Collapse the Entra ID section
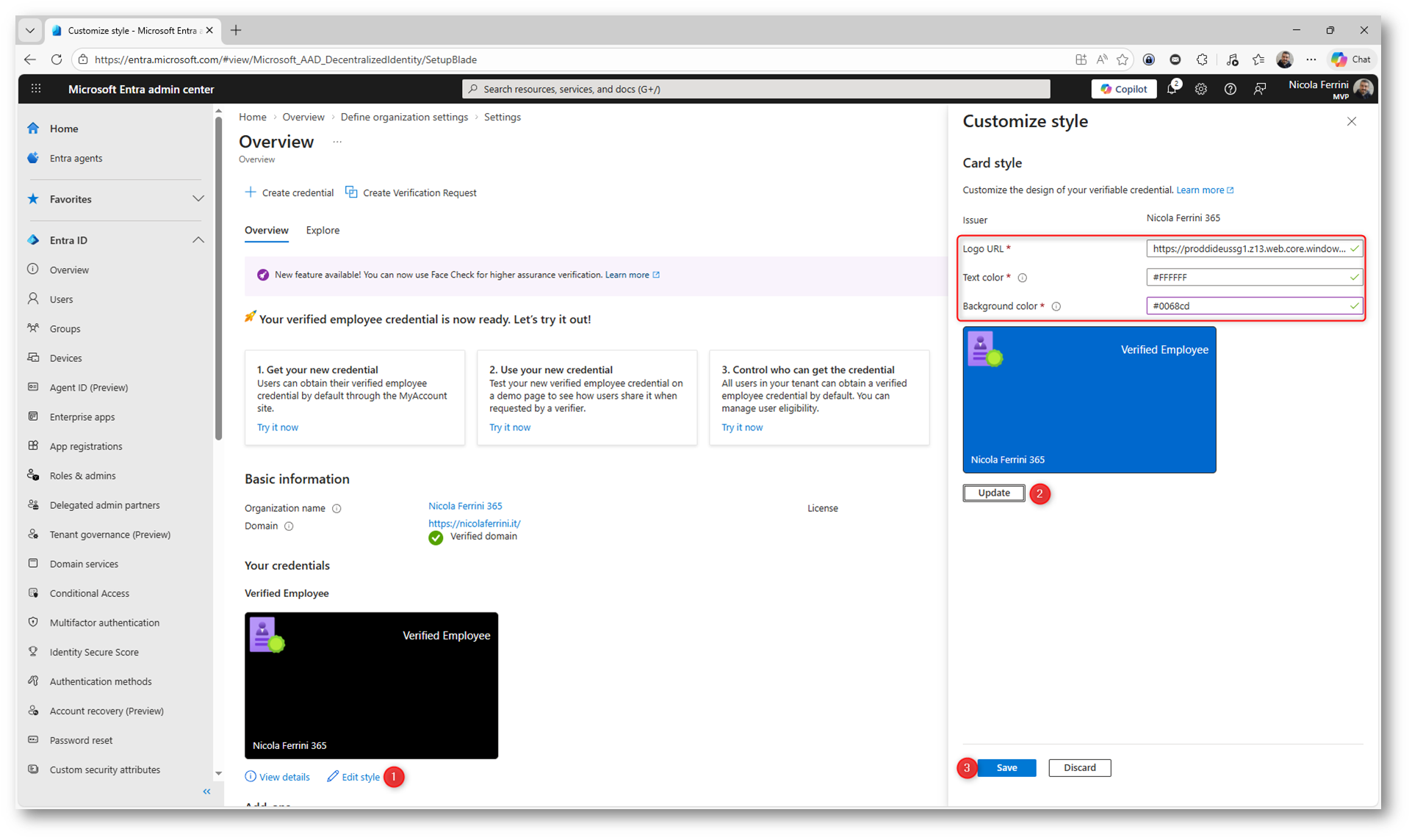The height and width of the screenshot is (840, 1412). pos(198,240)
